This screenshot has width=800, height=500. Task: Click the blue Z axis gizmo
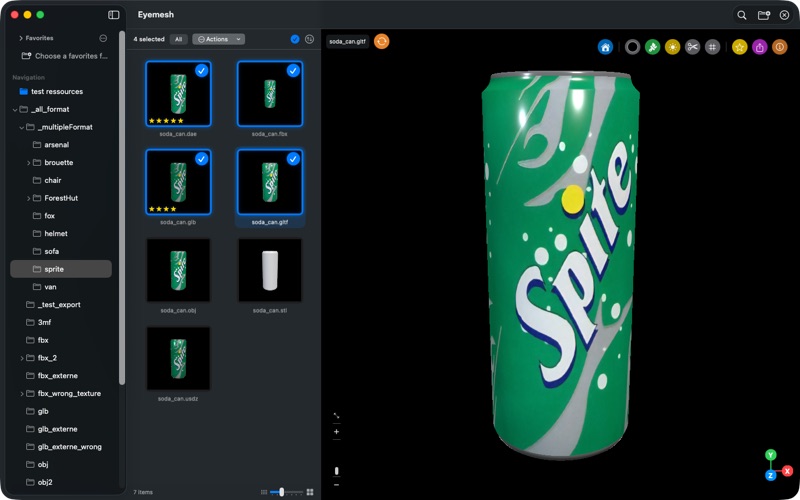[770, 476]
